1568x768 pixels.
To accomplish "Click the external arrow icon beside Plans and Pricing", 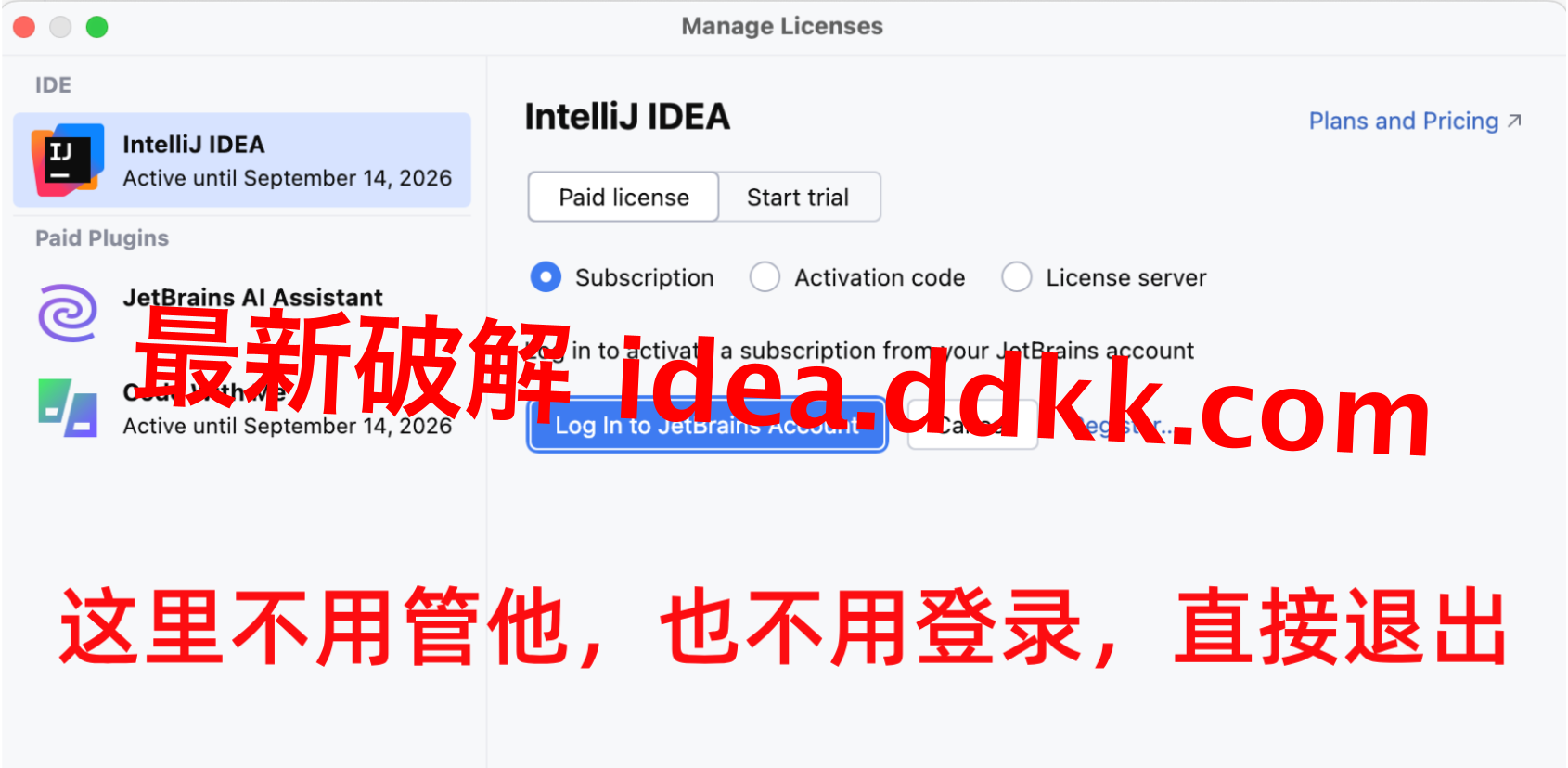I will click(x=1514, y=121).
